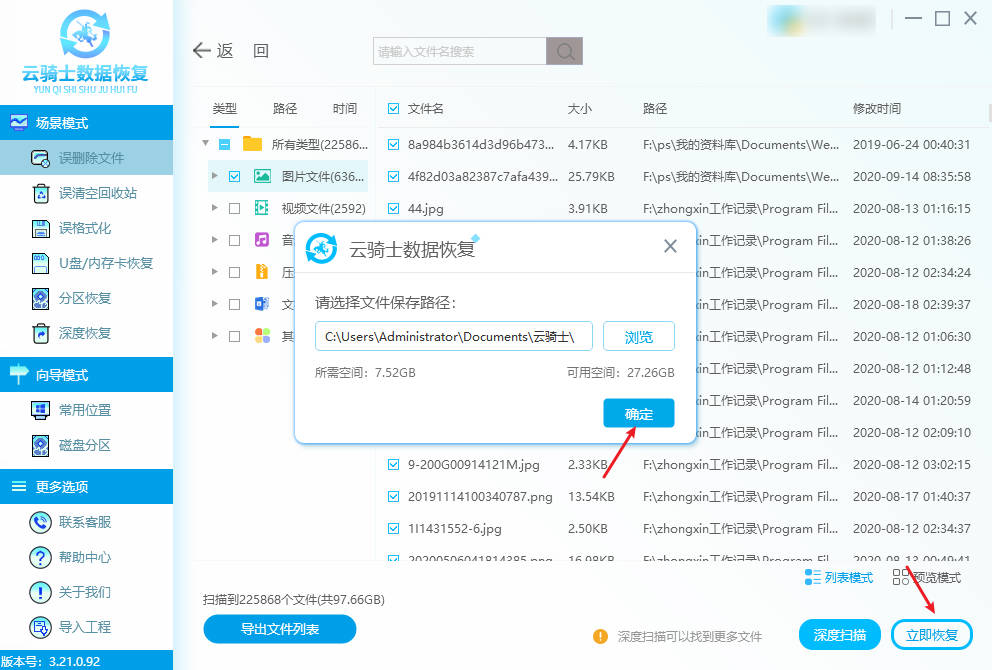This screenshot has height=670, width=992.
Task: Uncheck the 图片文件 category checkbox
Action: click(x=234, y=176)
